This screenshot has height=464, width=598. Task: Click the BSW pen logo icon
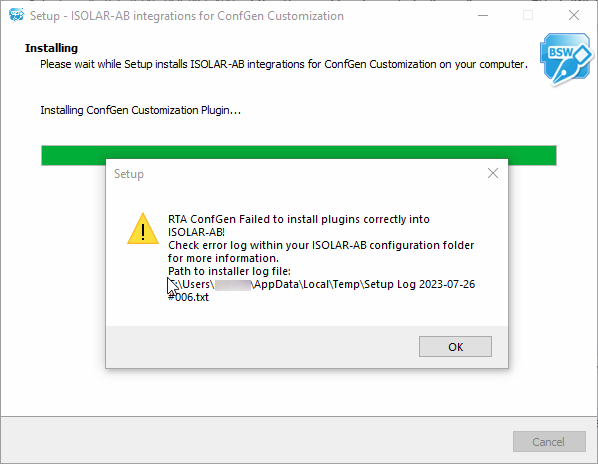click(x=566, y=59)
